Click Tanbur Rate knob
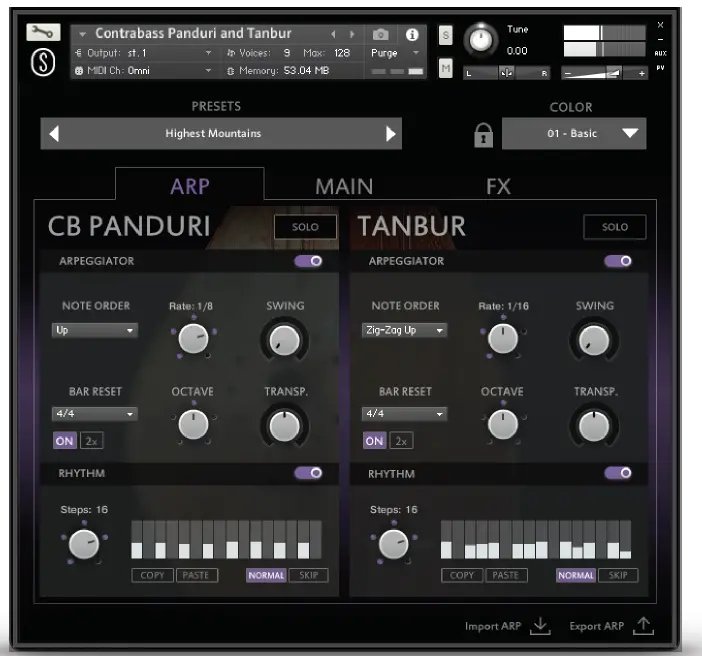Screen dimensions: 702x656 (x=503, y=339)
